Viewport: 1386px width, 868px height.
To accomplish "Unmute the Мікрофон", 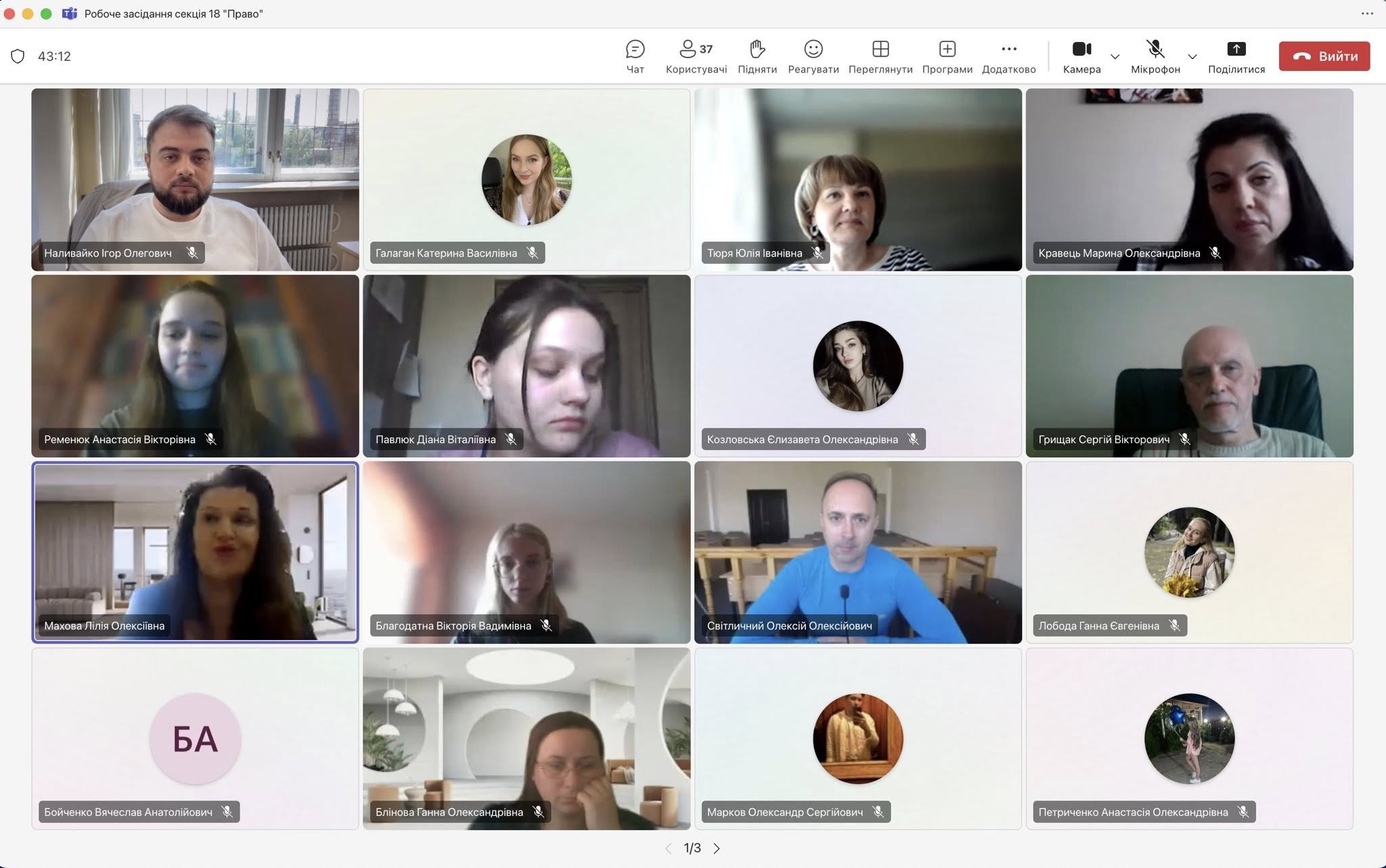I will click(1155, 56).
